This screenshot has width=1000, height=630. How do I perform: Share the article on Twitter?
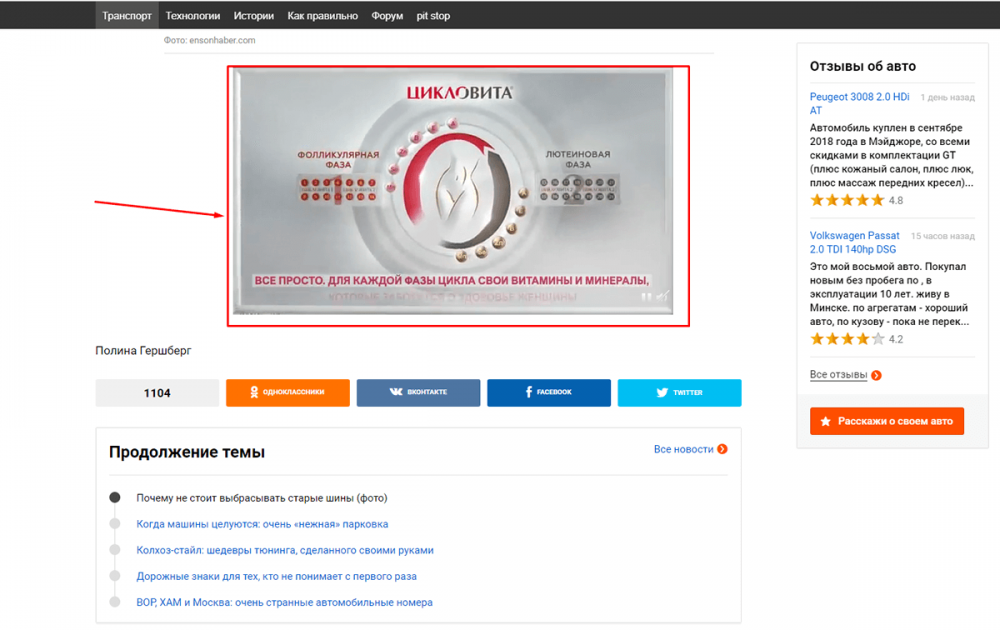coord(679,393)
